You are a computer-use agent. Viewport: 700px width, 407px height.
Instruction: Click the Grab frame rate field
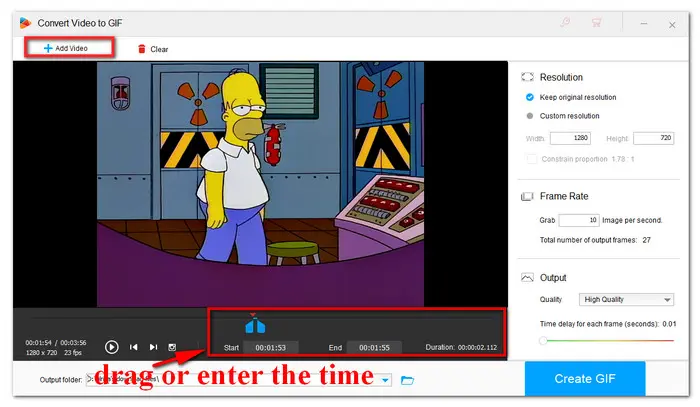[x=579, y=220]
